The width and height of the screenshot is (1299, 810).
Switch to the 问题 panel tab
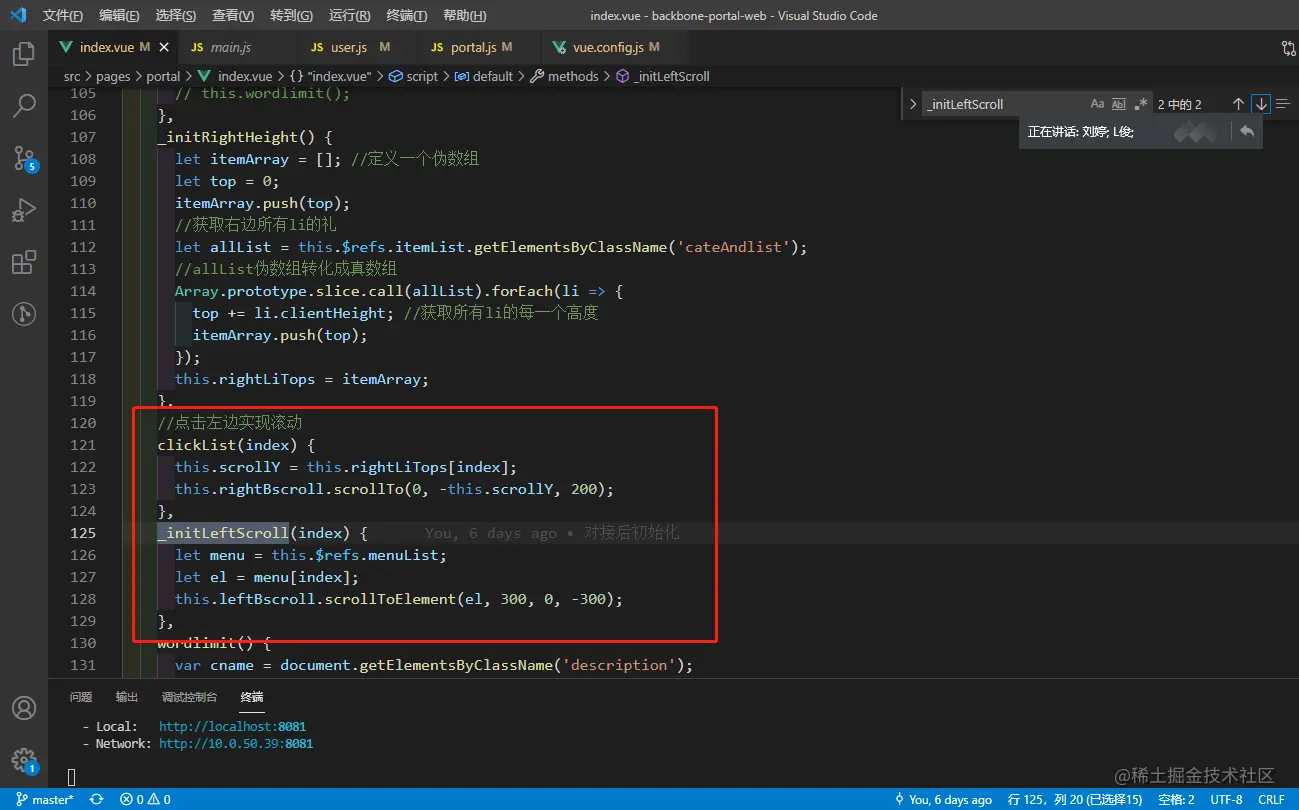pos(81,697)
